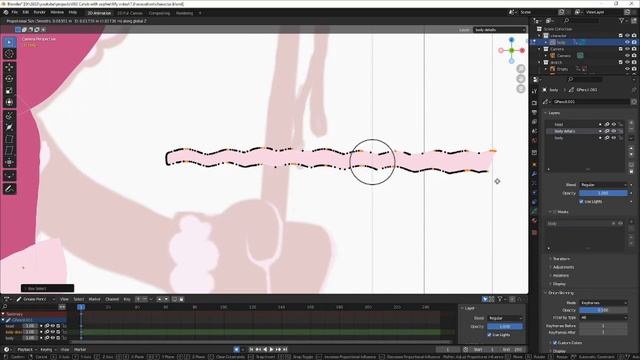This screenshot has width=640, height=360.
Task: Toggle visibility of Camera object in outliner
Action: [627, 56]
